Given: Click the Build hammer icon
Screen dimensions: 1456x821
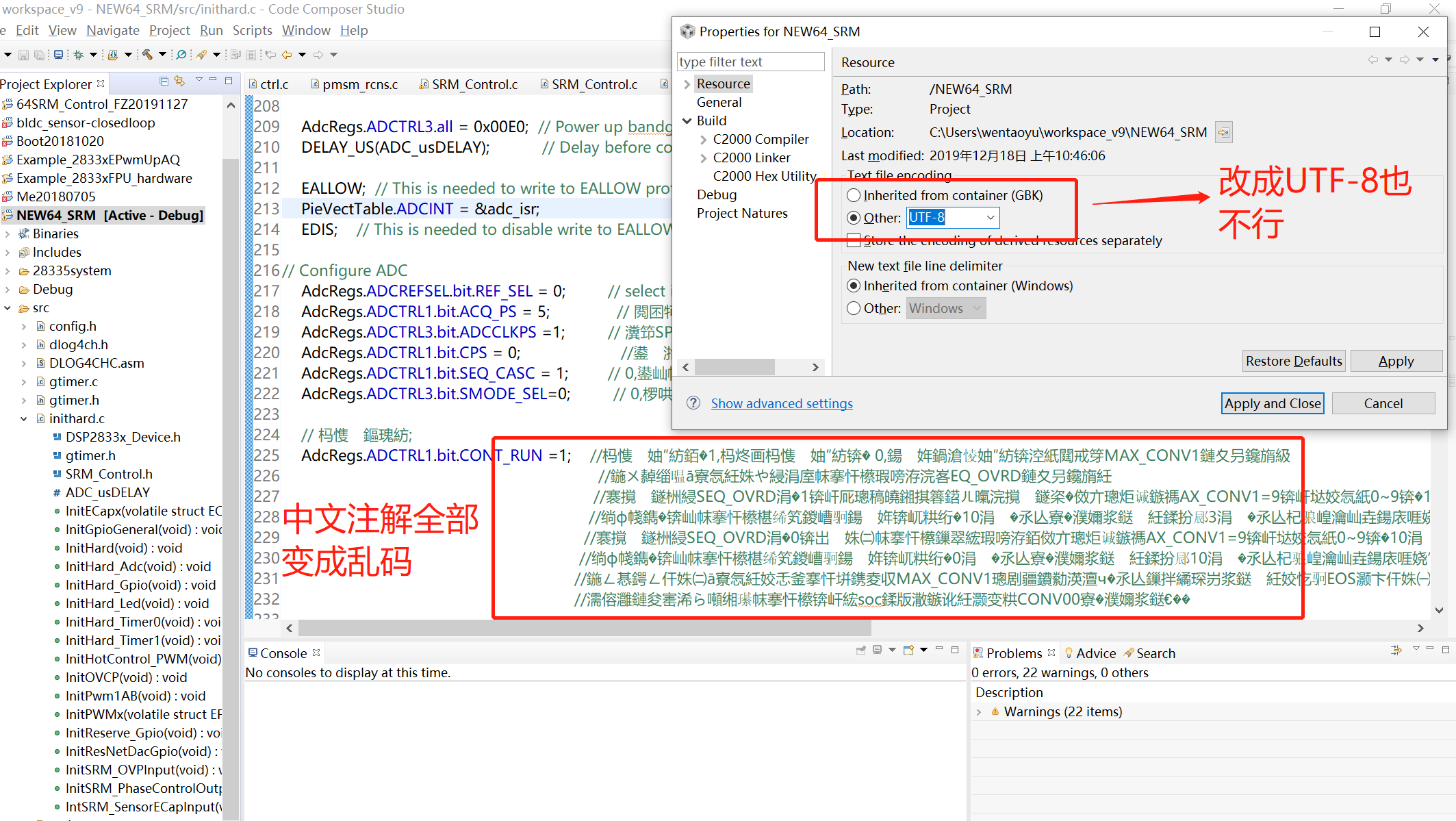Looking at the screenshot, I should 147,55.
